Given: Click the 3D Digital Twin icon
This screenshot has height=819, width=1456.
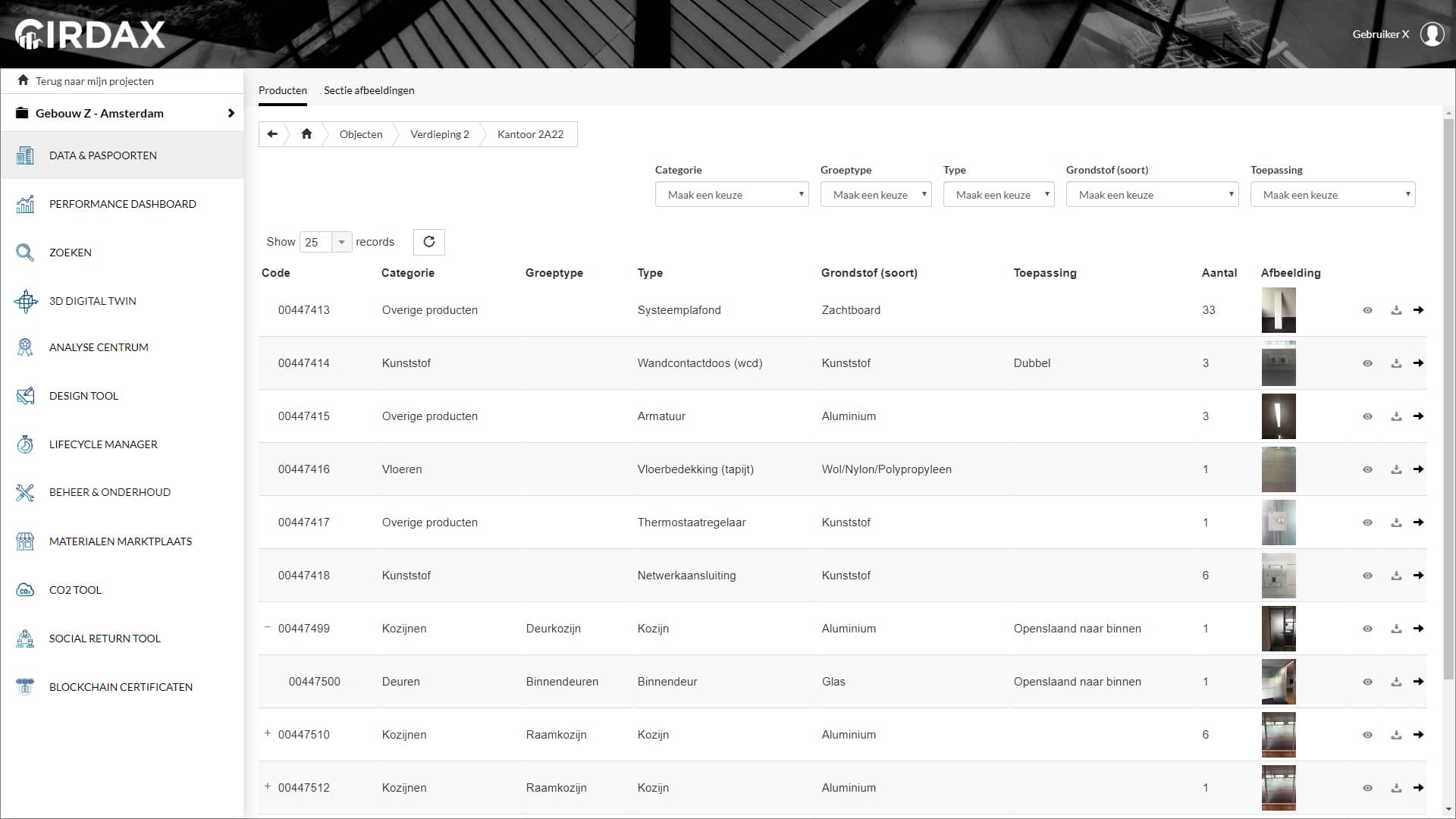Looking at the screenshot, I should click(25, 301).
